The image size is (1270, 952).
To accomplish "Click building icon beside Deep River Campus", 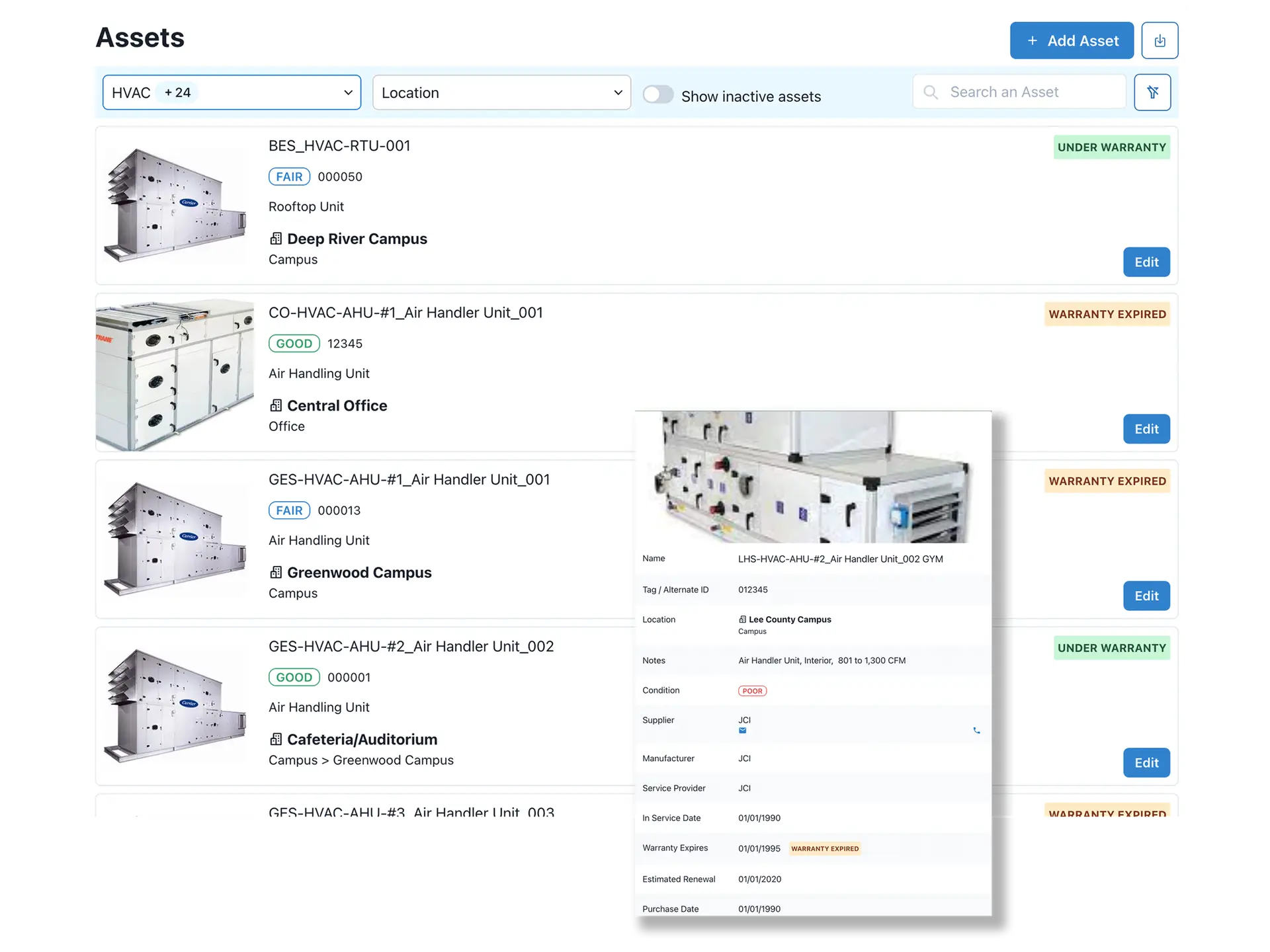I will 276,239.
